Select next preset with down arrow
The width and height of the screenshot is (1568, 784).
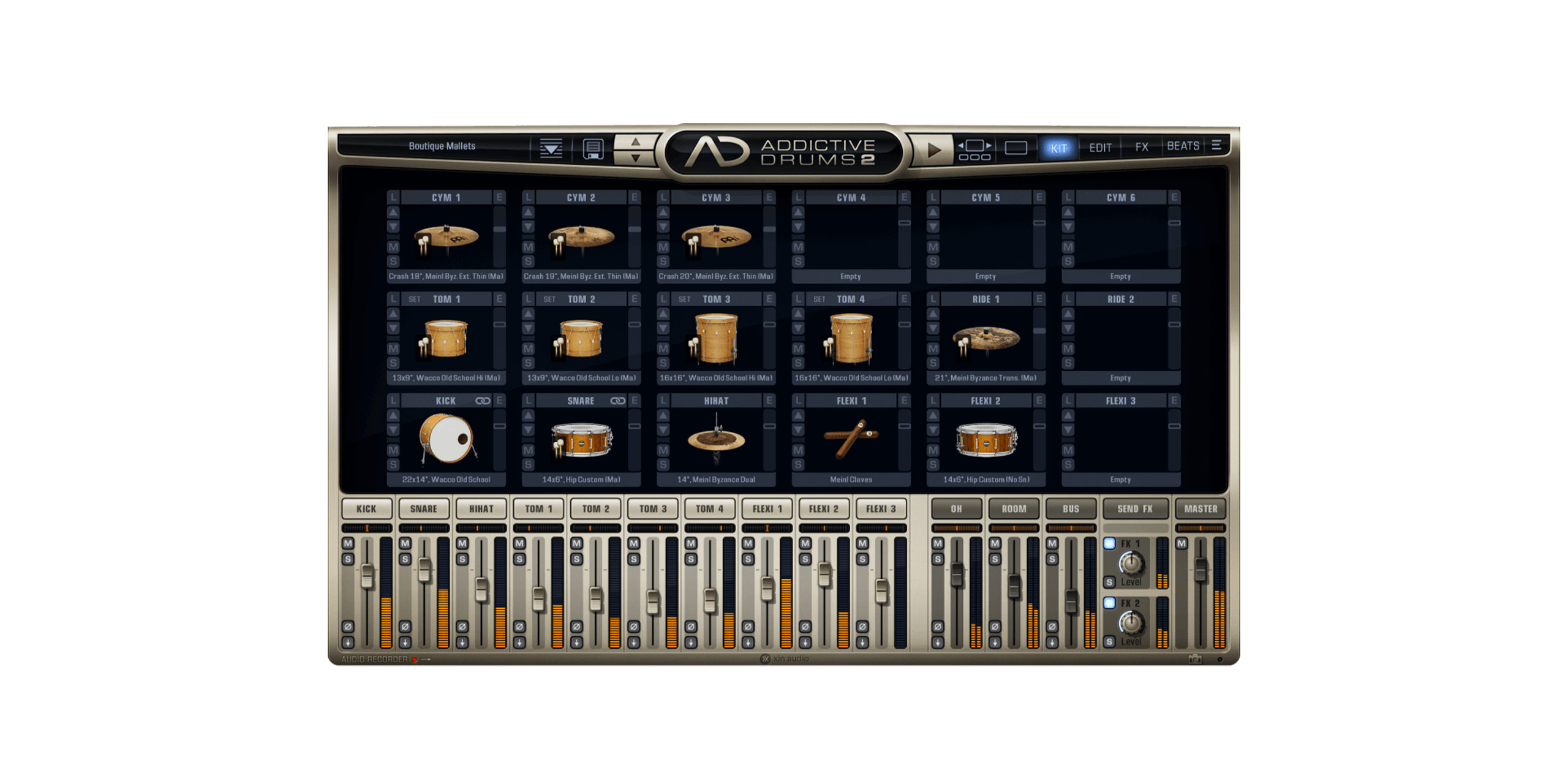[x=635, y=158]
